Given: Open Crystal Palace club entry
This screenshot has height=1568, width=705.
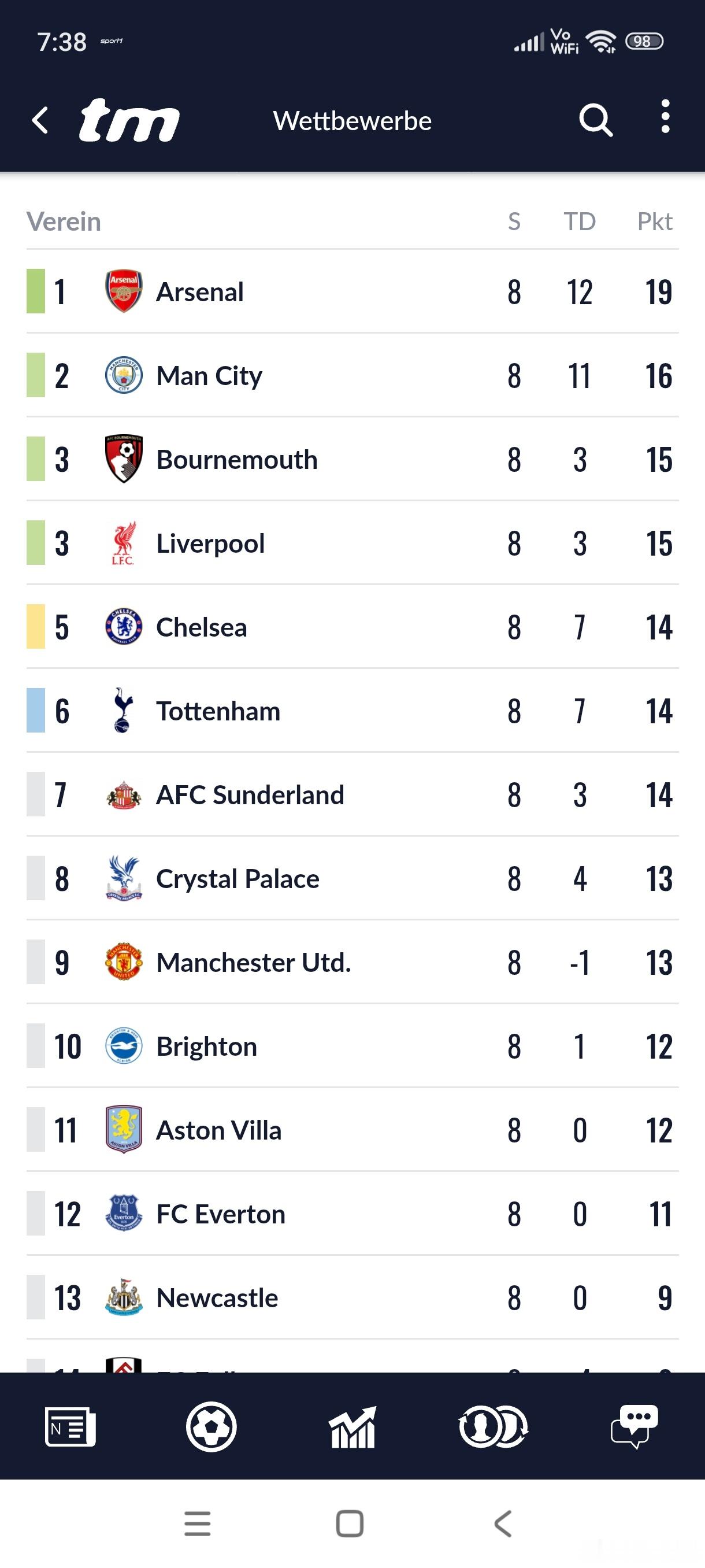Looking at the screenshot, I should tap(238, 878).
